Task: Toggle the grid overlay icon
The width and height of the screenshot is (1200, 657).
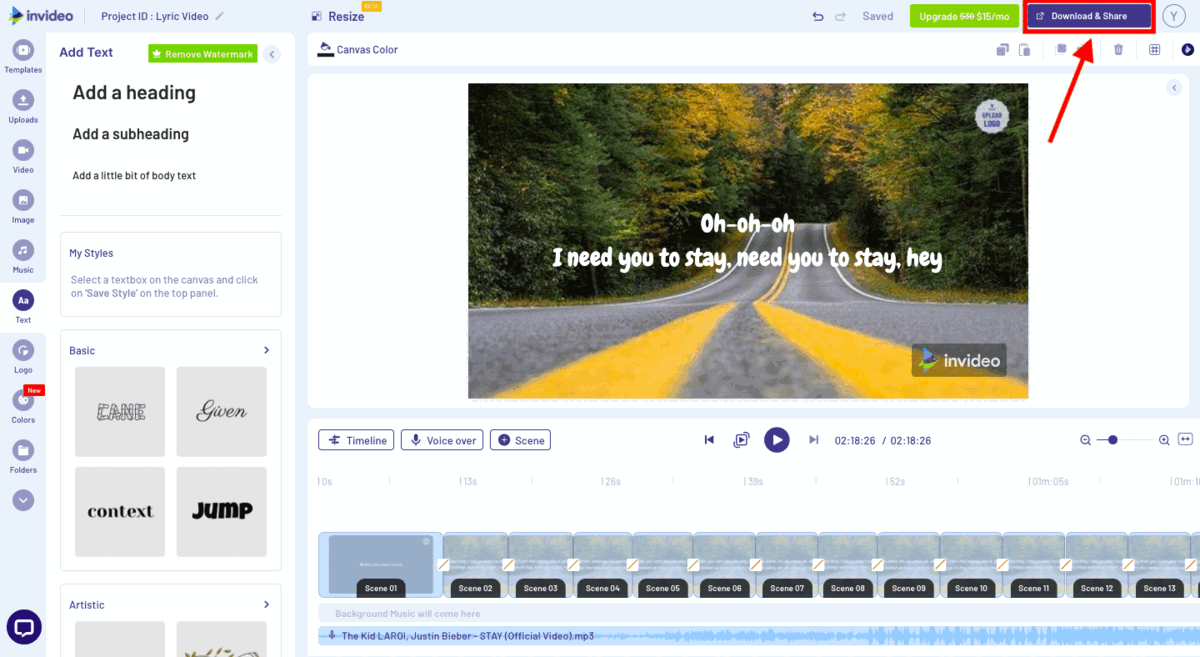Action: [x=1154, y=50]
